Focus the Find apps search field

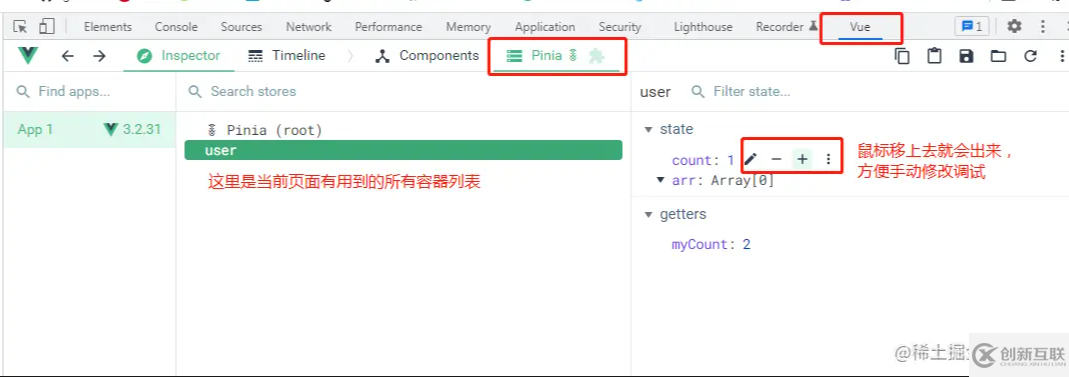(x=89, y=91)
